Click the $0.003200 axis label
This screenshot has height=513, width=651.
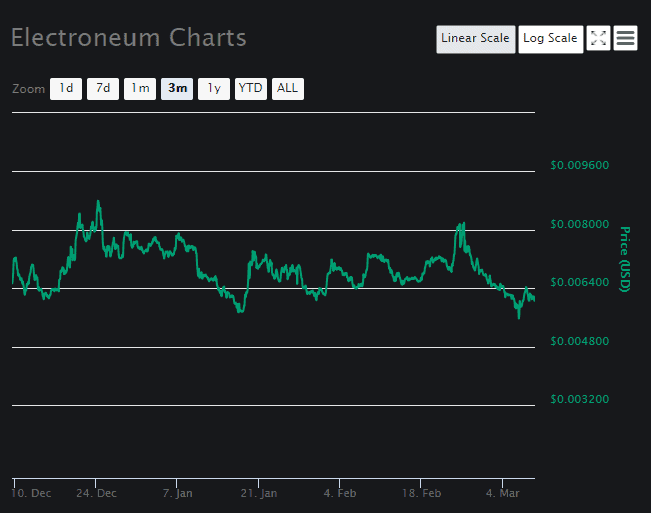pyautogui.click(x=580, y=399)
